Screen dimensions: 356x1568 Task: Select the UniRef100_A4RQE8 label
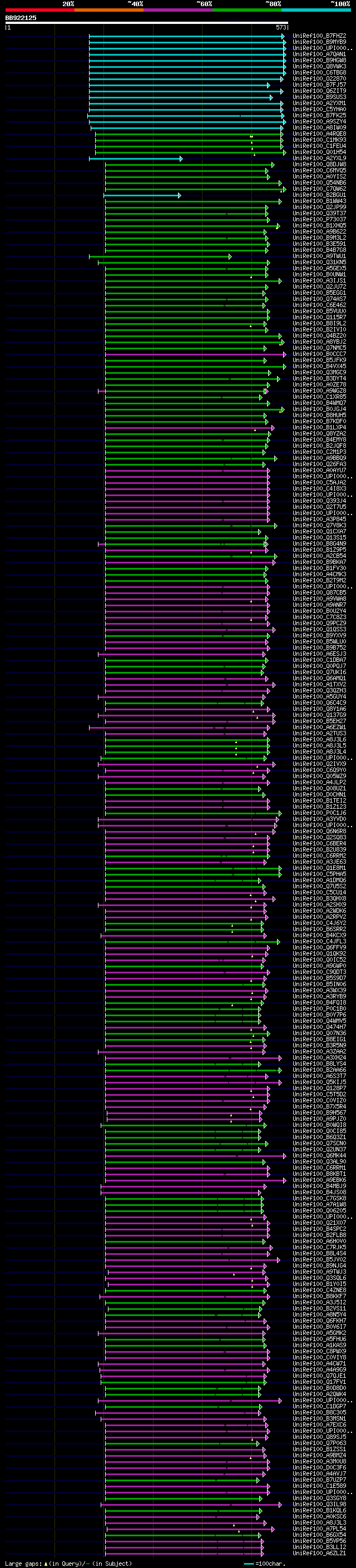319,134
